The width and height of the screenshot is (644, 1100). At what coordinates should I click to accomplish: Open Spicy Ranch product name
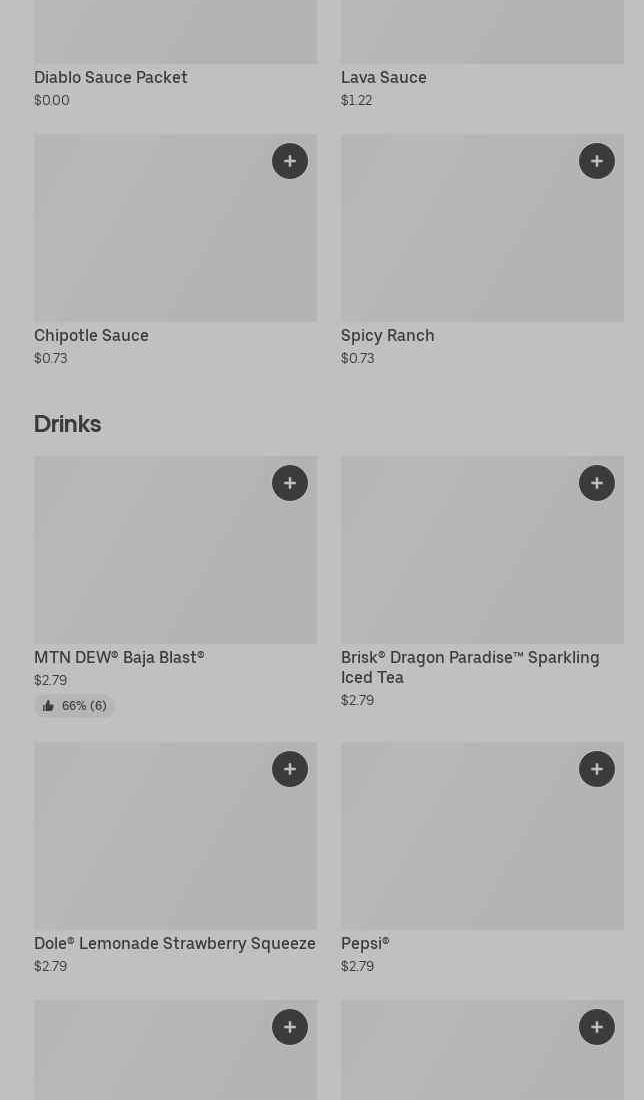[388, 336]
